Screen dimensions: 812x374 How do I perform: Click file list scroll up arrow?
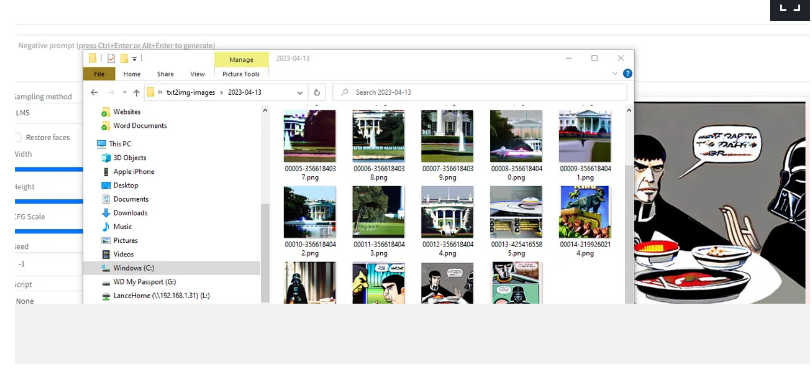pyautogui.click(x=629, y=110)
